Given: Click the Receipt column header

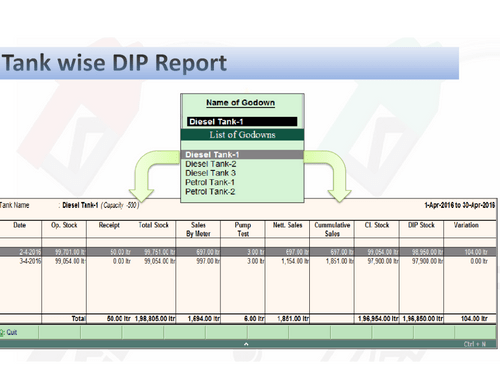Looking at the screenshot, I should (109, 225).
